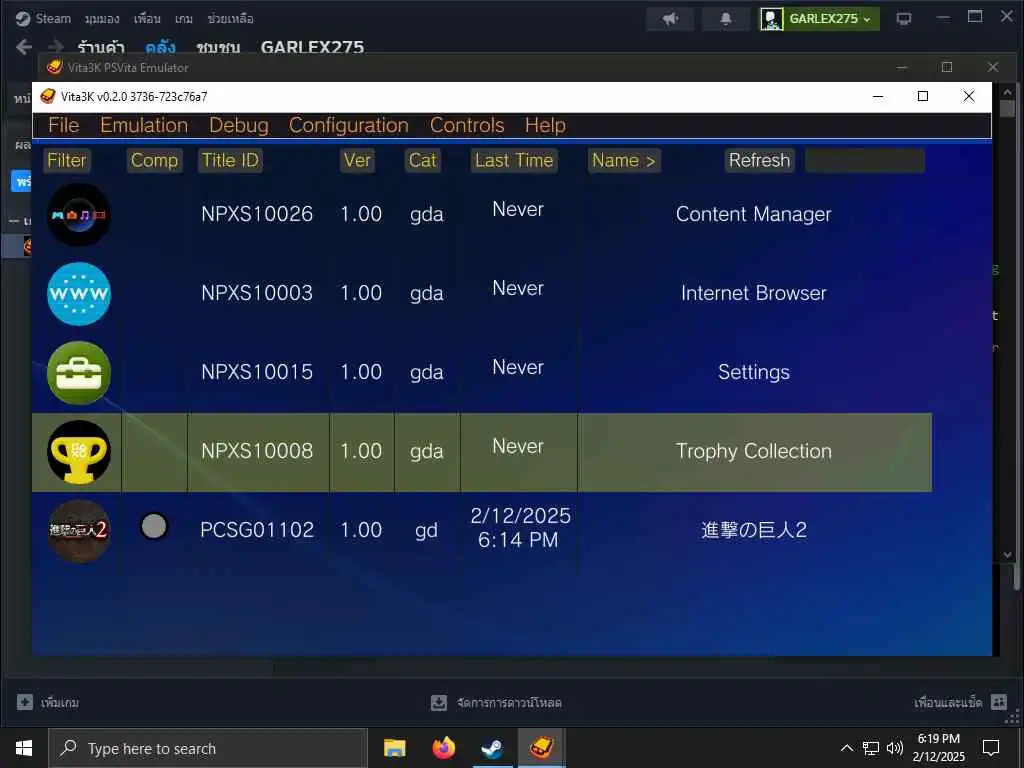1024x768 pixels.
Task: Open the Windows notification center
Action: point(991,748)
